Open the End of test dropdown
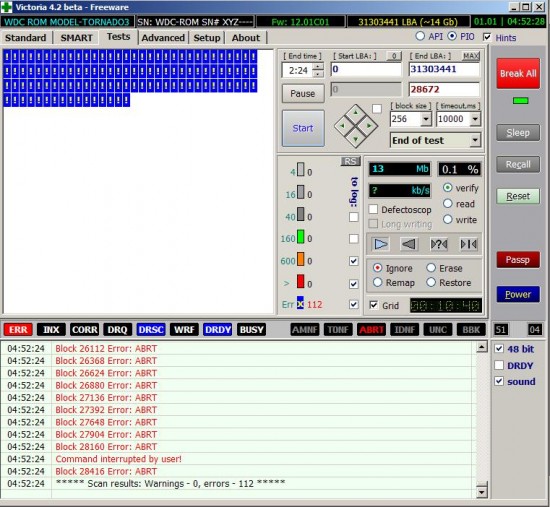The width and height of the screenshot is (550, 507). click(475, 140)
